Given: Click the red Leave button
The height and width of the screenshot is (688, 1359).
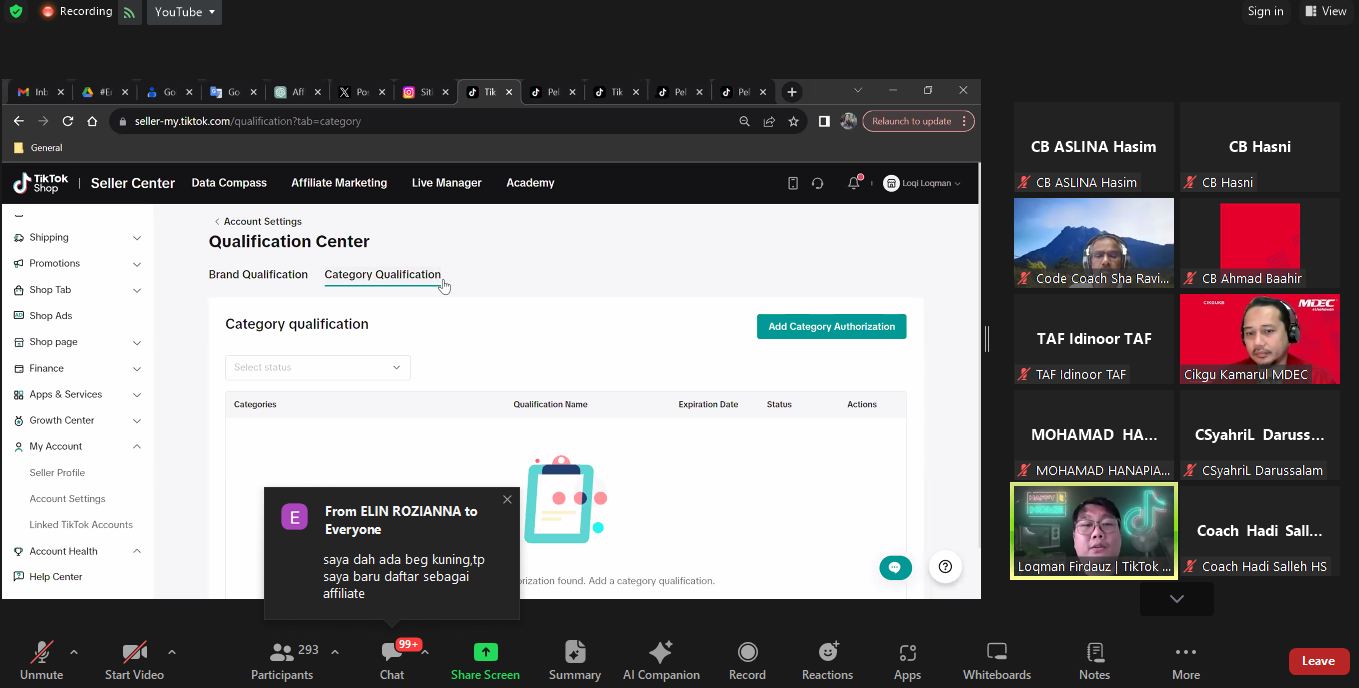Looking at the screenshot, I should pyautogui.click(x=1318, y=661).
